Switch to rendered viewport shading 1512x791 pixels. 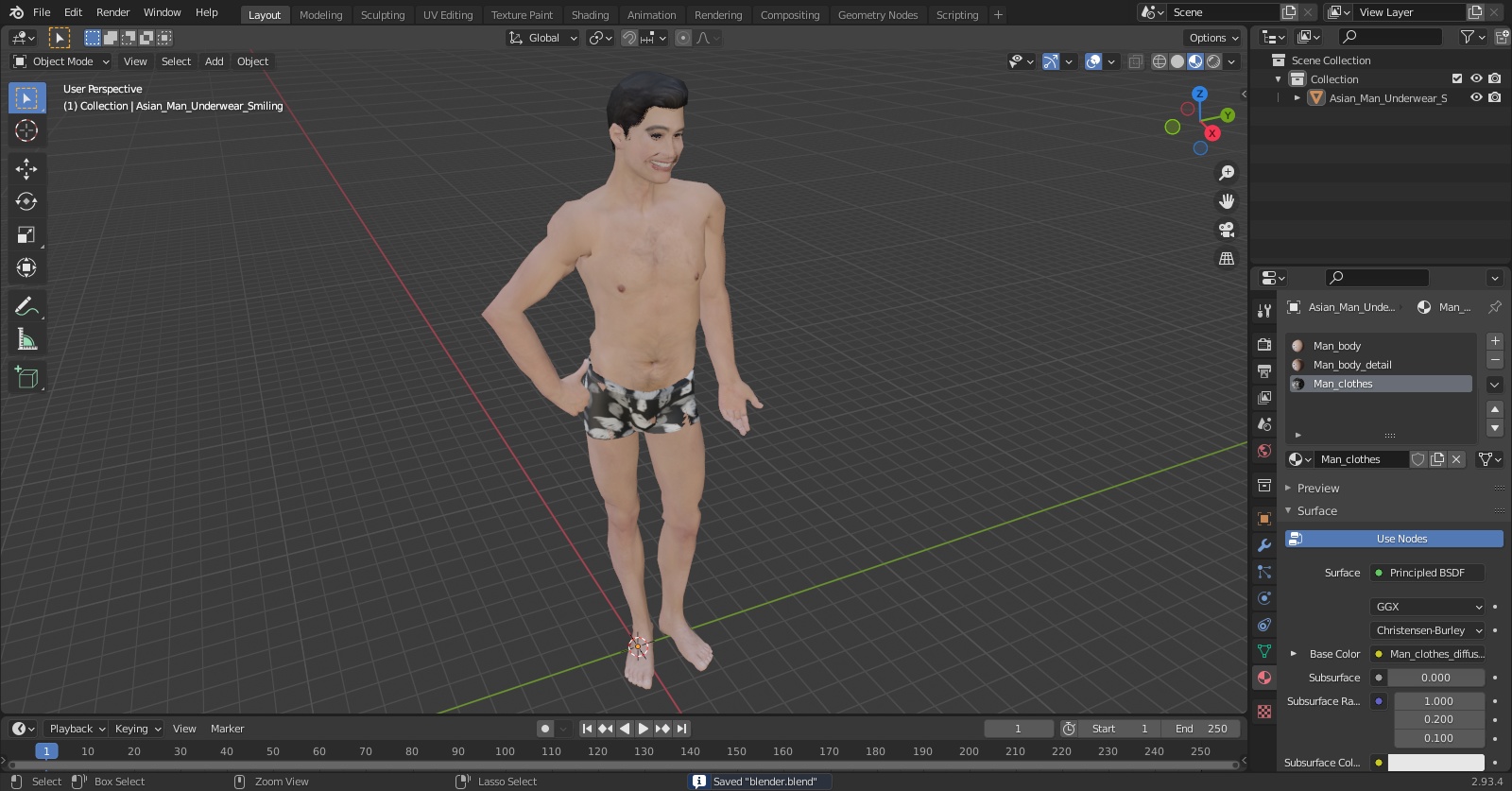coord(1213,61)
